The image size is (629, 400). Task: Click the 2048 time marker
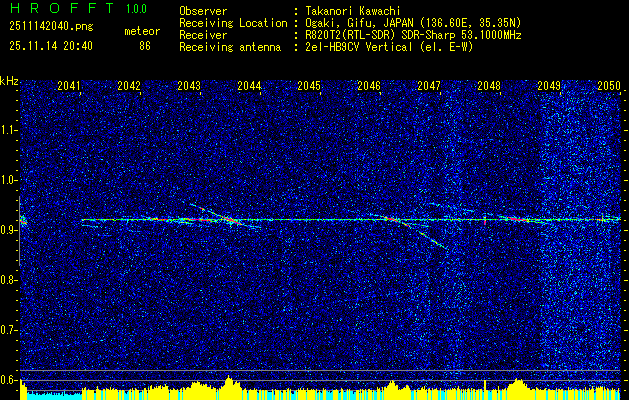[489, 86]
